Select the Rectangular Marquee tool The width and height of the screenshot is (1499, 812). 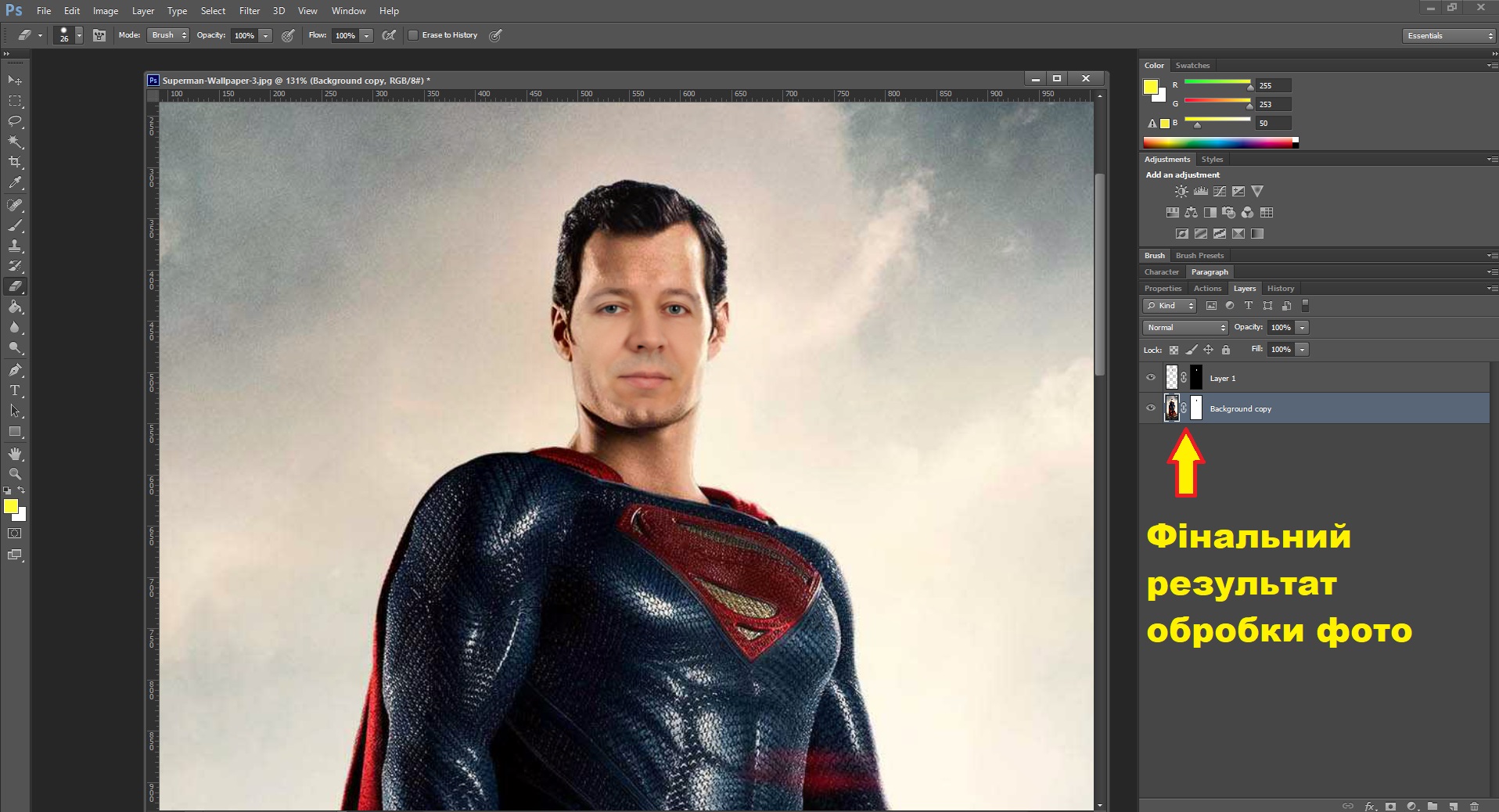coord(15,101)
